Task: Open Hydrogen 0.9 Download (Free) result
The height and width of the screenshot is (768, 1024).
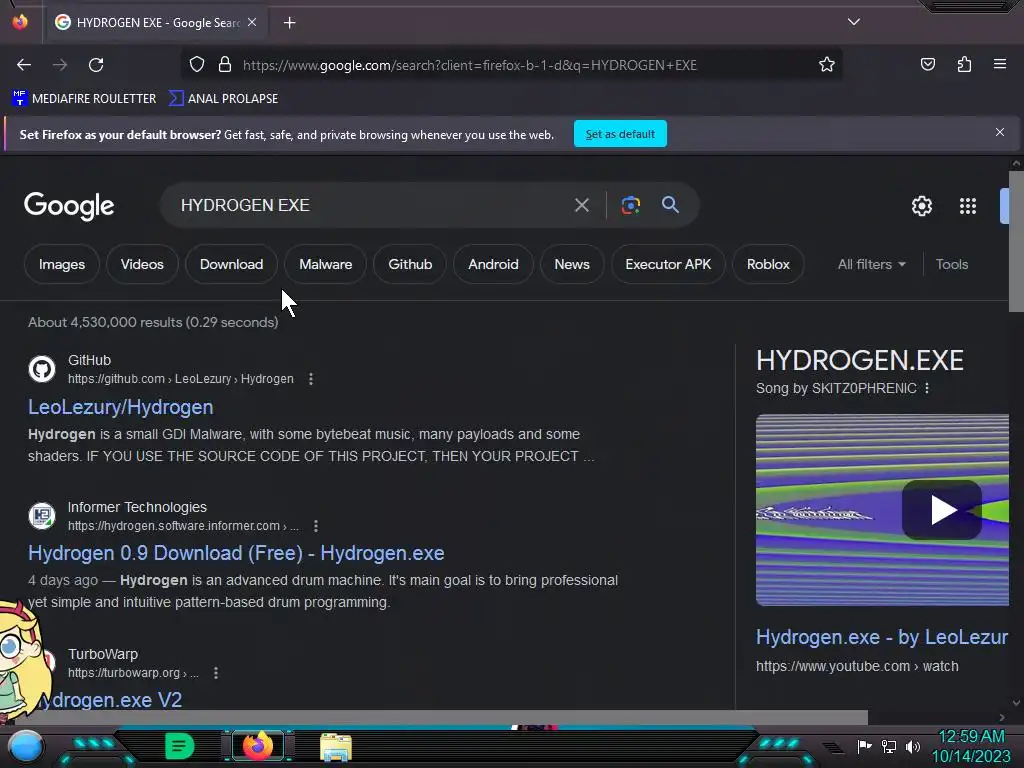Action: tap(236, 553)
